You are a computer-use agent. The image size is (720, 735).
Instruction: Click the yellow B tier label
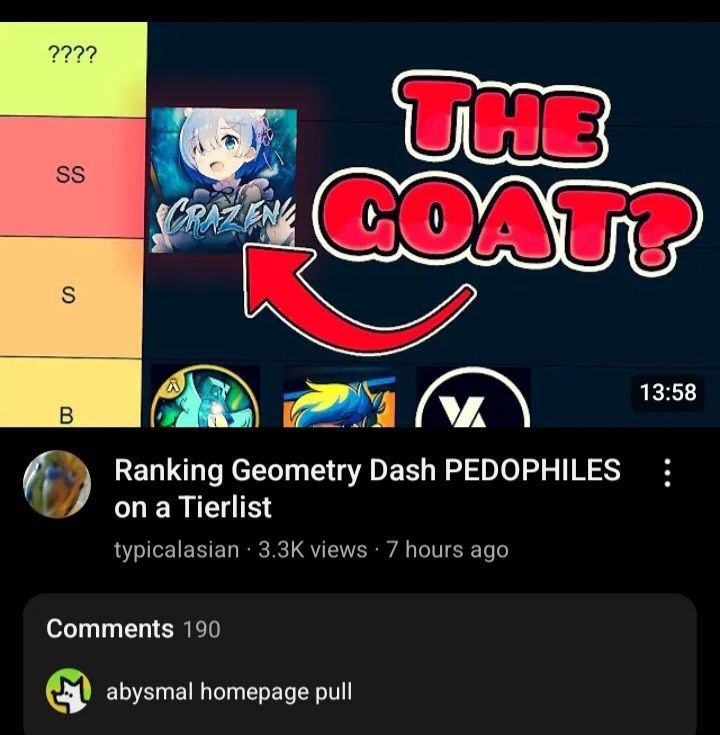tap(69, 393)
